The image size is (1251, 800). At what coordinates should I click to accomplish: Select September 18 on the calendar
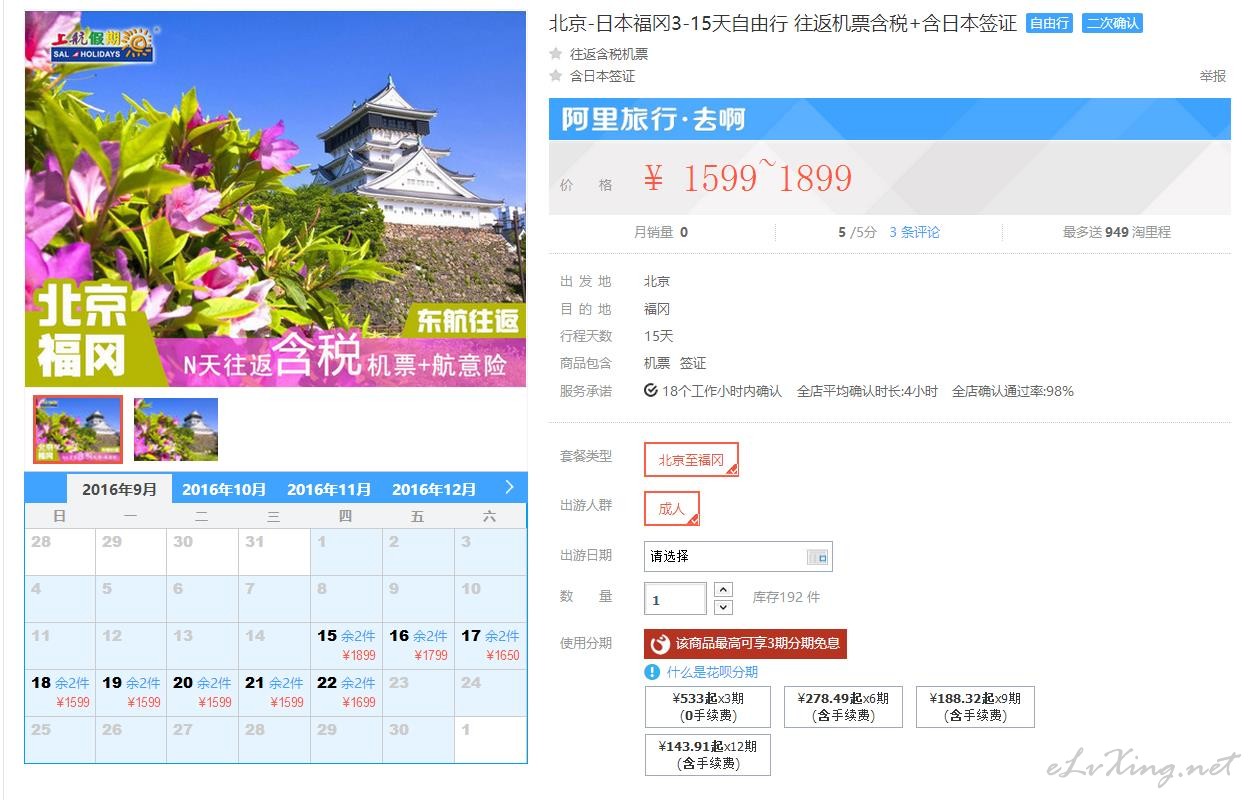(60, 692)
